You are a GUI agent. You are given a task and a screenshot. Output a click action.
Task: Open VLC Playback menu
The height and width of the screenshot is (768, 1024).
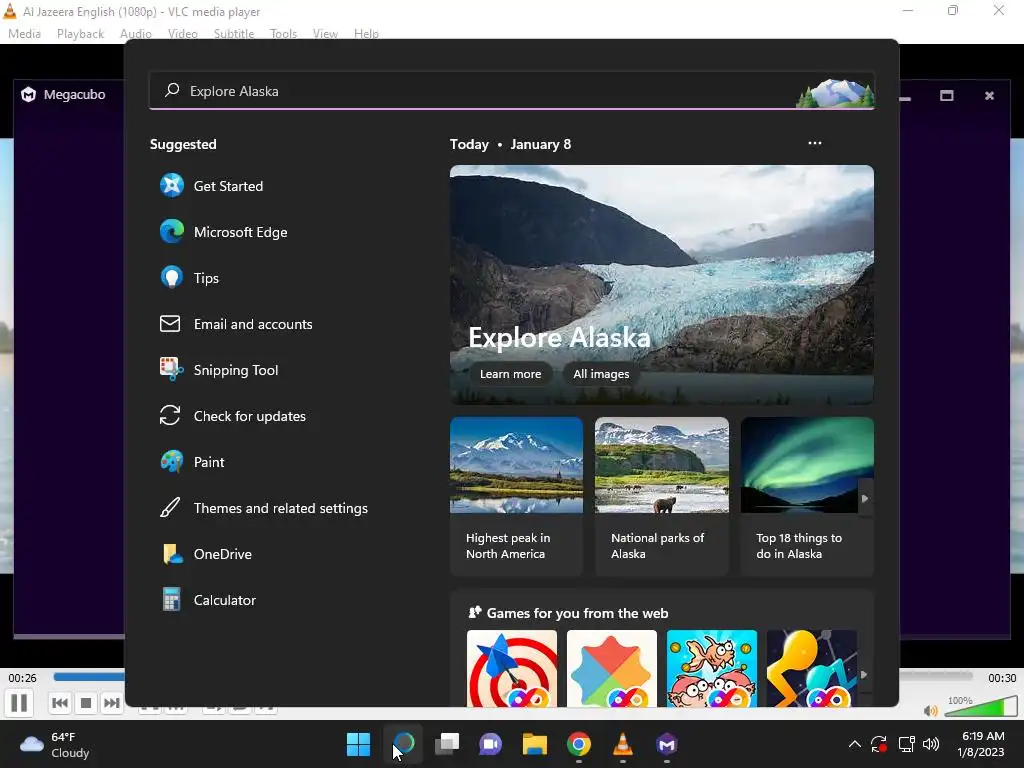point(80,33)
